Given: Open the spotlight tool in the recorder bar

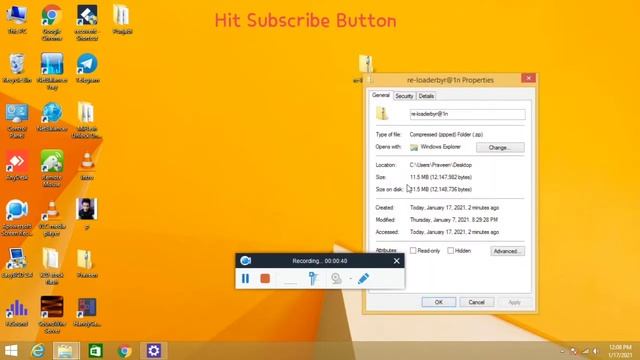Looking at the screenshot, I should tap(313, 278).
